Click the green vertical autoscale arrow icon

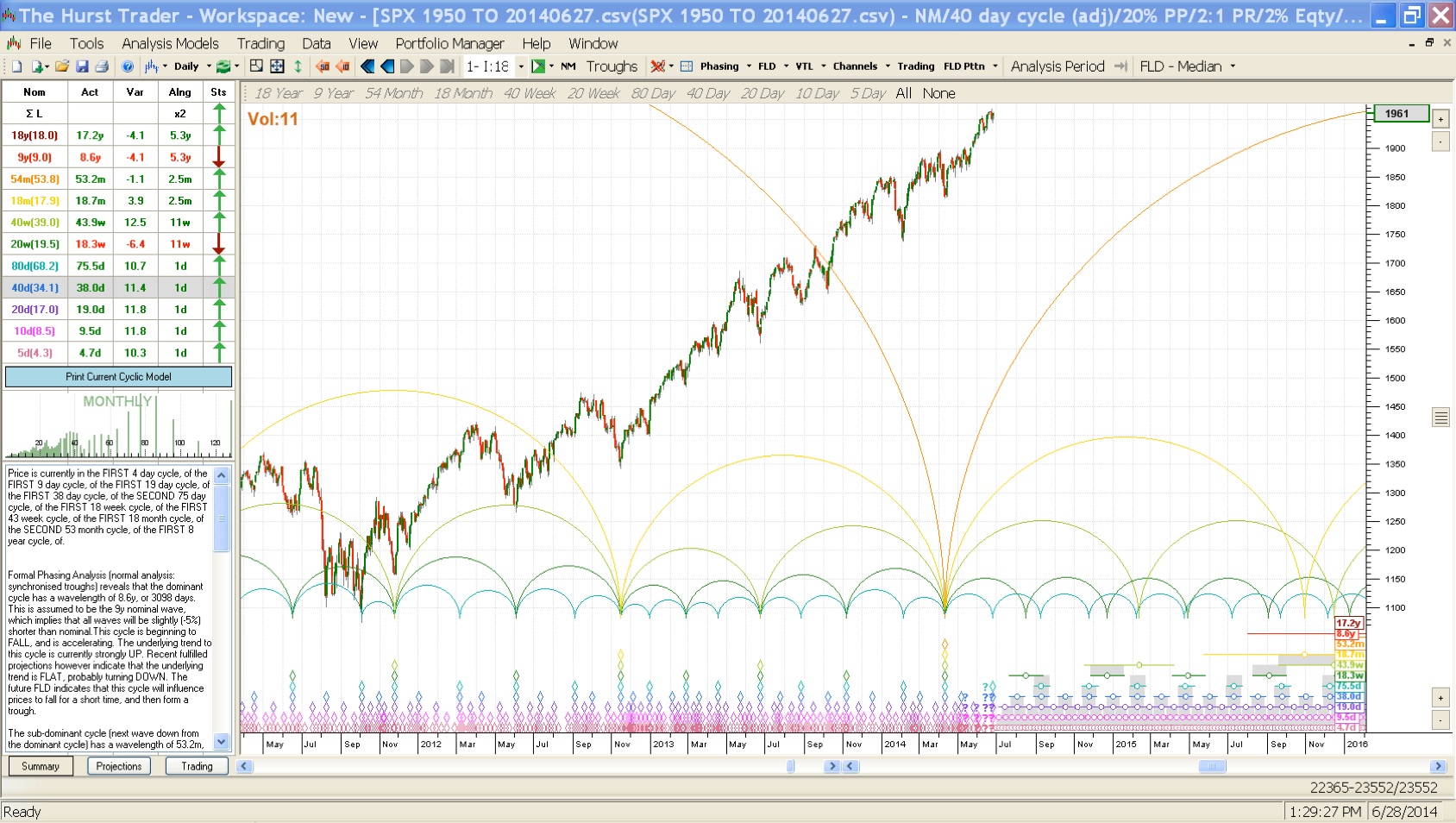tap(298, 66)
